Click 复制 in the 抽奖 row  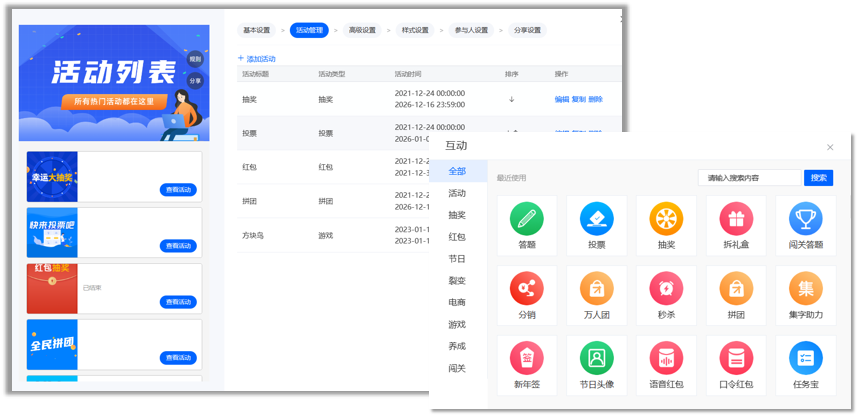coord(579,100)
